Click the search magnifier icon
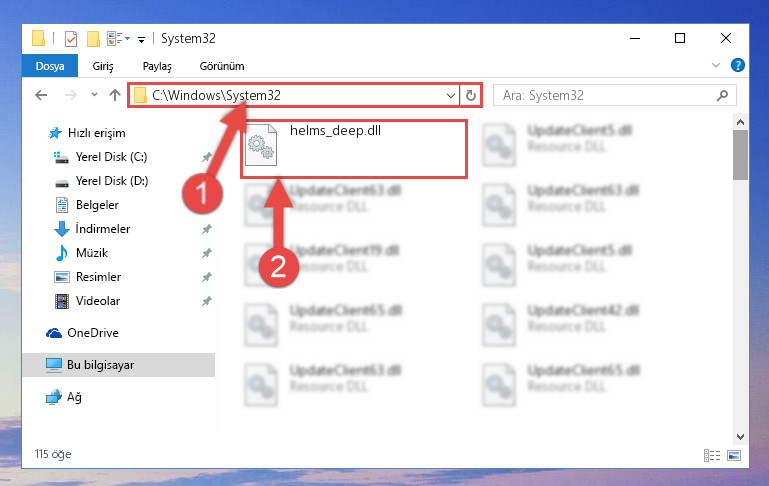Screen dimensions: 769x486 (722, 95)
